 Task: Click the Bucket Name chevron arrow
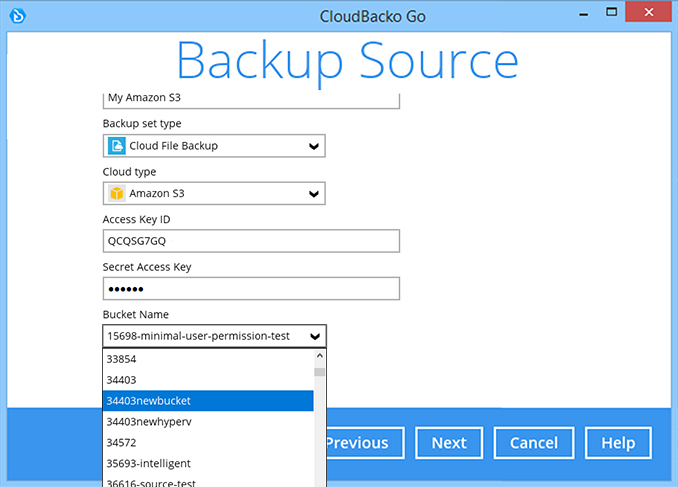315,336
